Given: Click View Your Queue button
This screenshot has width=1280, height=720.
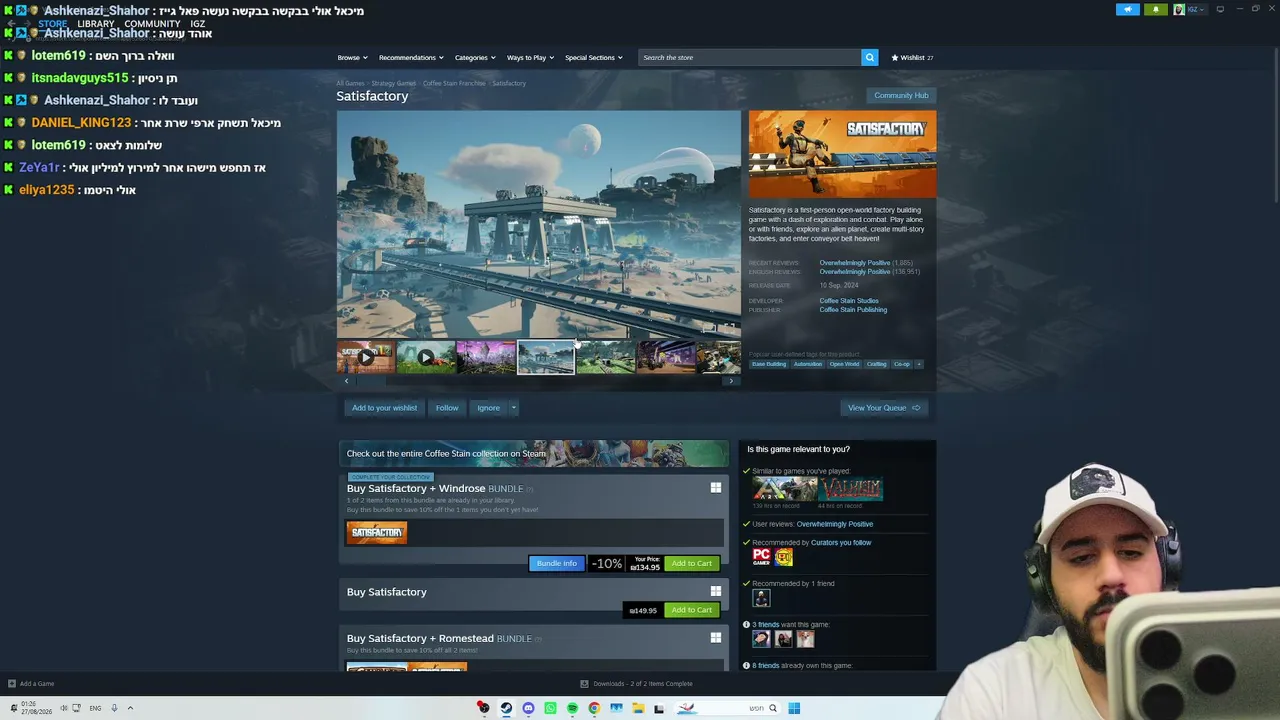Looking at the screenshot, I should click(884, 408).
